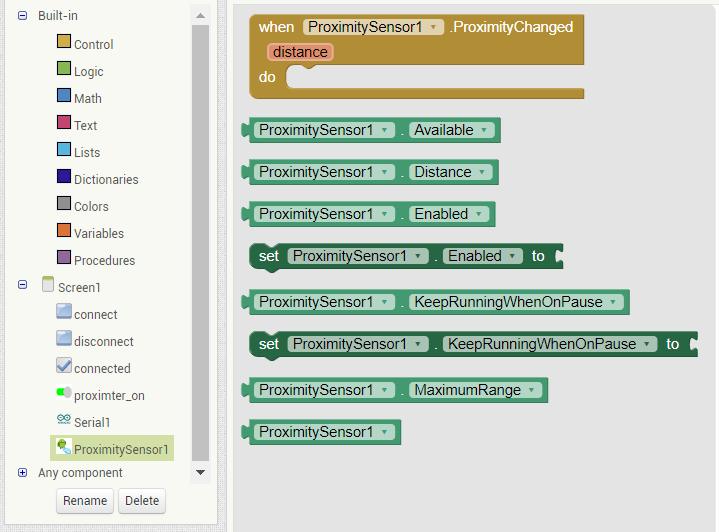
Task: Click the connect button component icon
Action: point(64,311)
